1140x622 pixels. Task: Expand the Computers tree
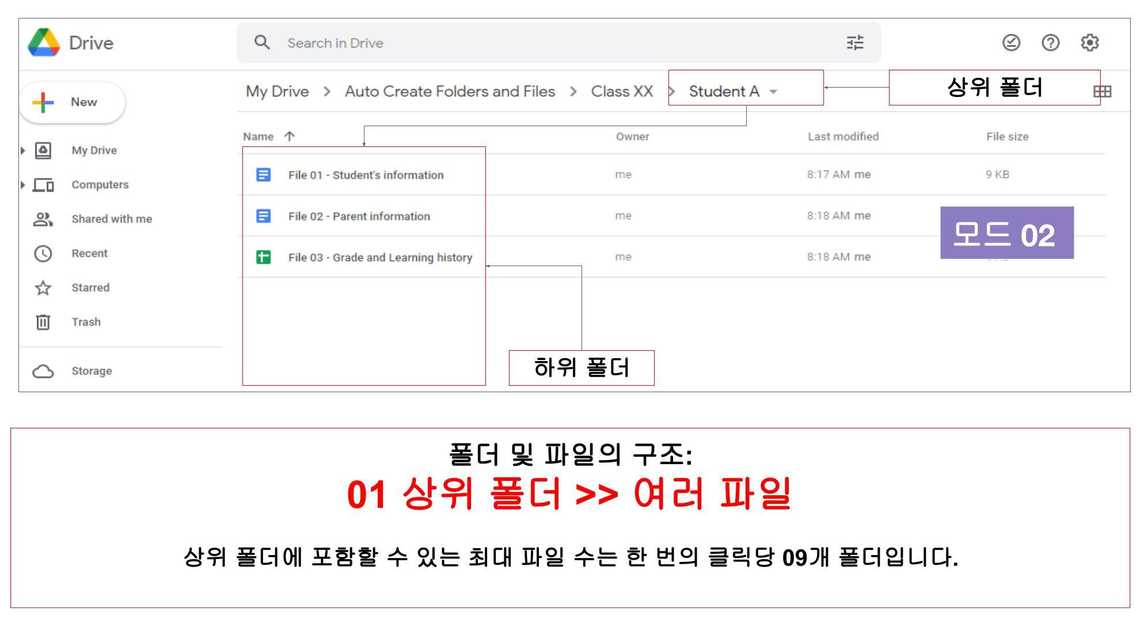pyautogui.click(x=23, y=185)
